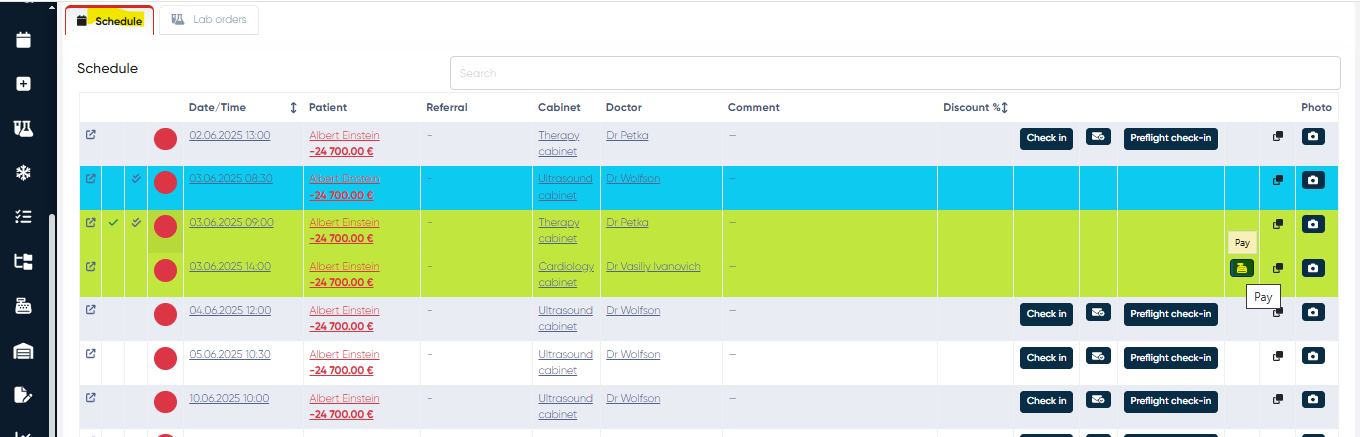The width and height of the screenshot is (1360, 437).
Task: Click copy icon in the 05.06.2025 10:30 row
Action: click(x=1277, y=355)
